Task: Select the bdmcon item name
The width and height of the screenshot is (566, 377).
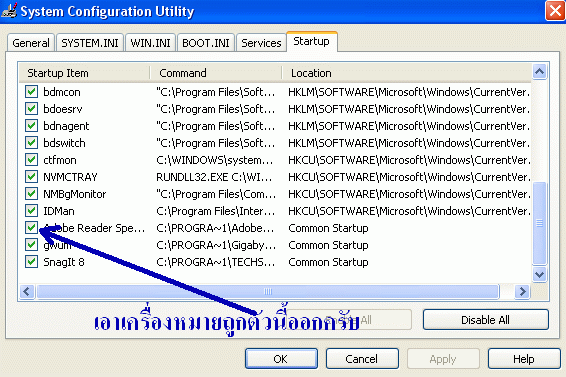Action: click(x=62, y=92)
